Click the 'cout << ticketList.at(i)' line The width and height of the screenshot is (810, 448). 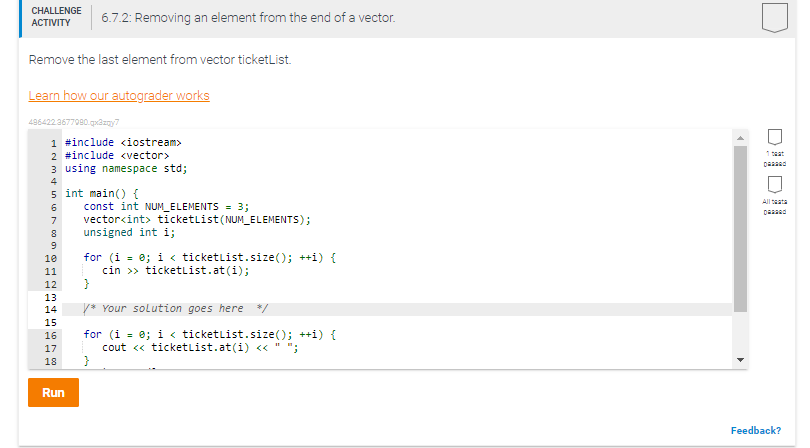point(200,348)
